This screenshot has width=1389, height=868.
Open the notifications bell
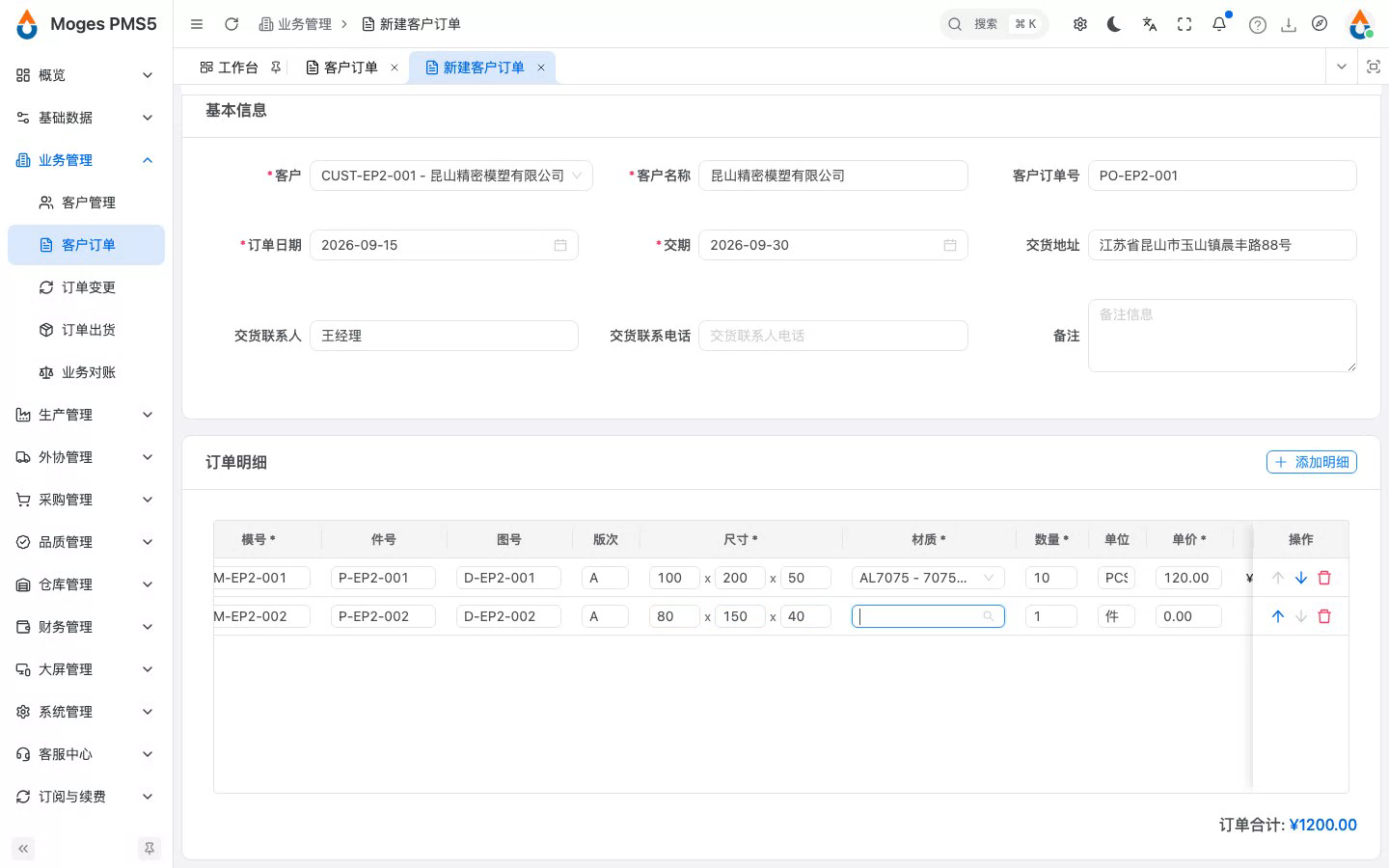(x=1219, y=24)
